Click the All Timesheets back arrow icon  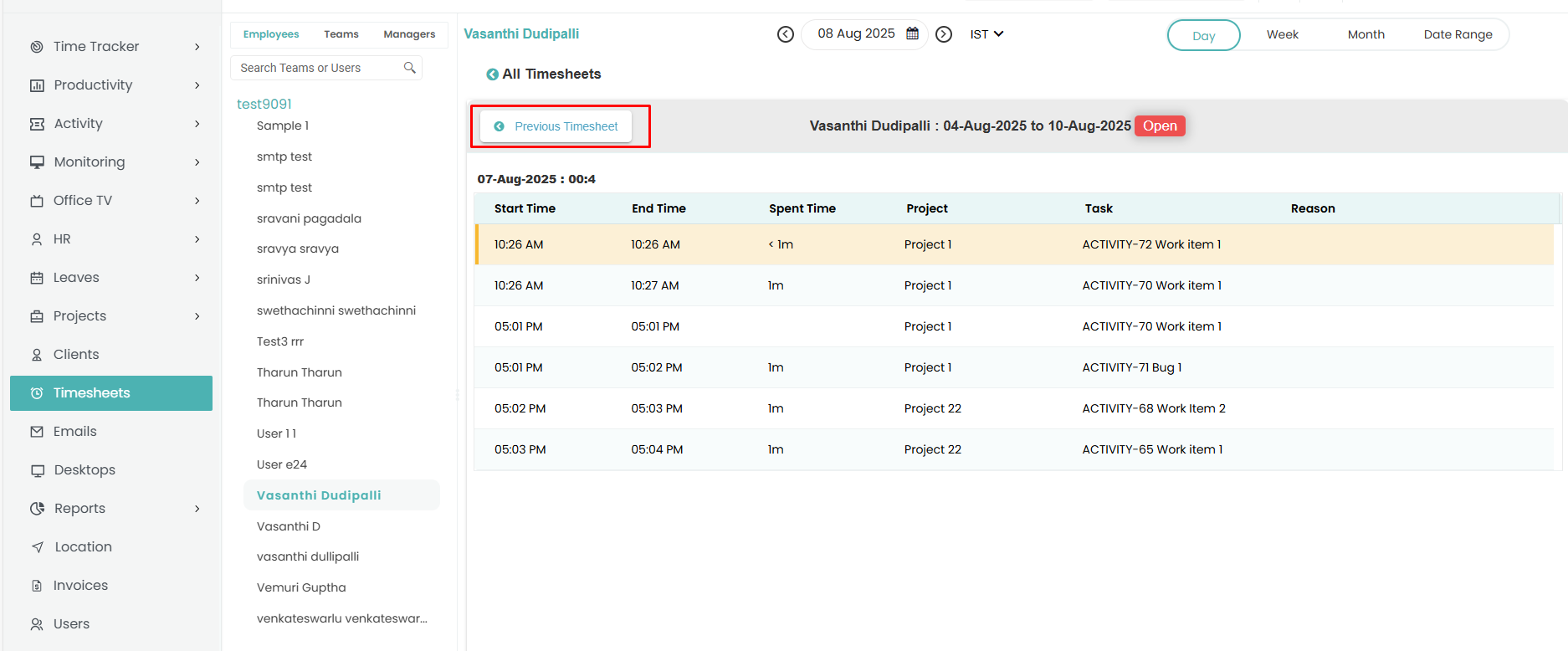tap(492, 74)
